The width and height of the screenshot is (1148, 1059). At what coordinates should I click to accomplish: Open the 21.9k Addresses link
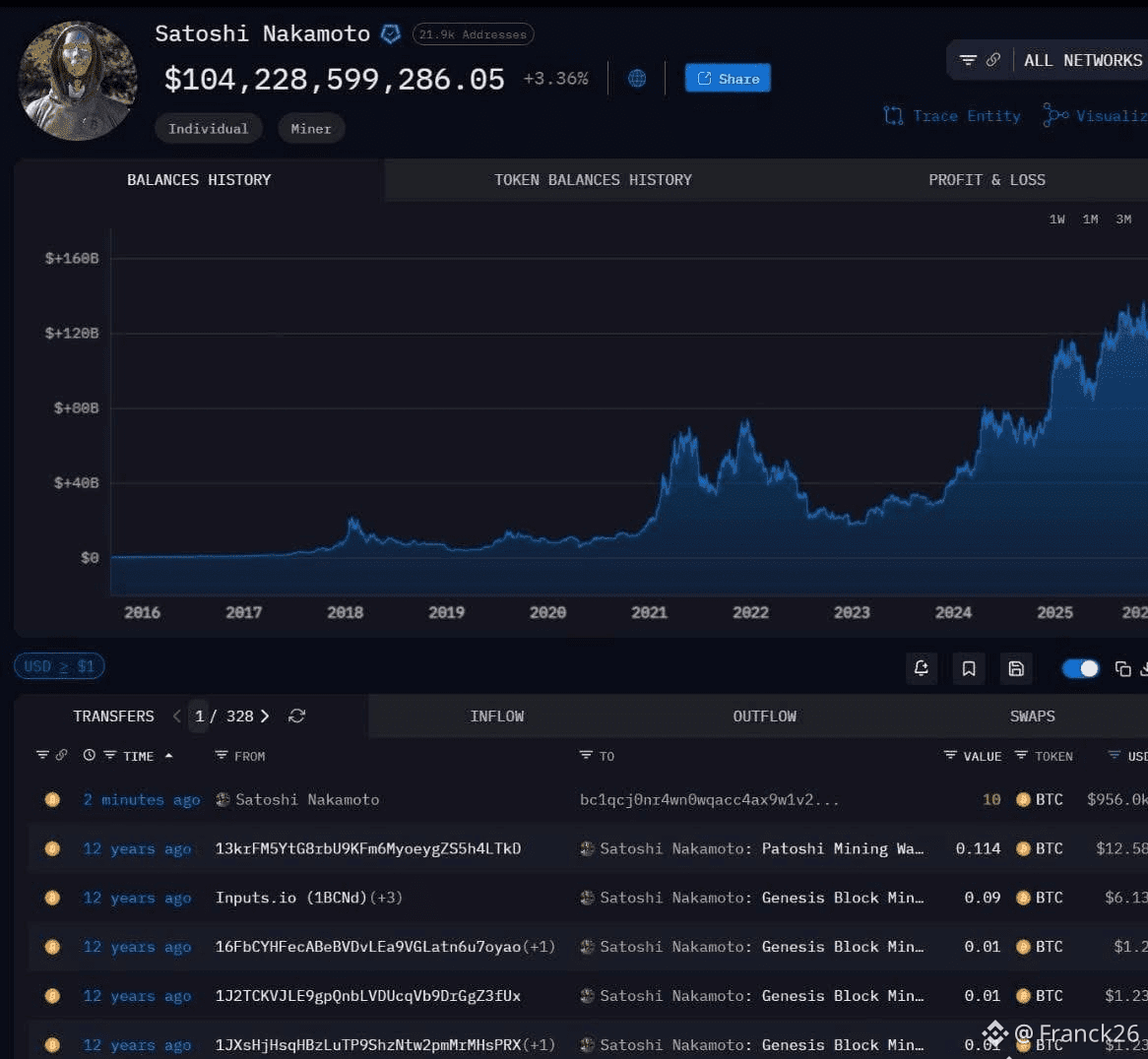click(473, 32)
